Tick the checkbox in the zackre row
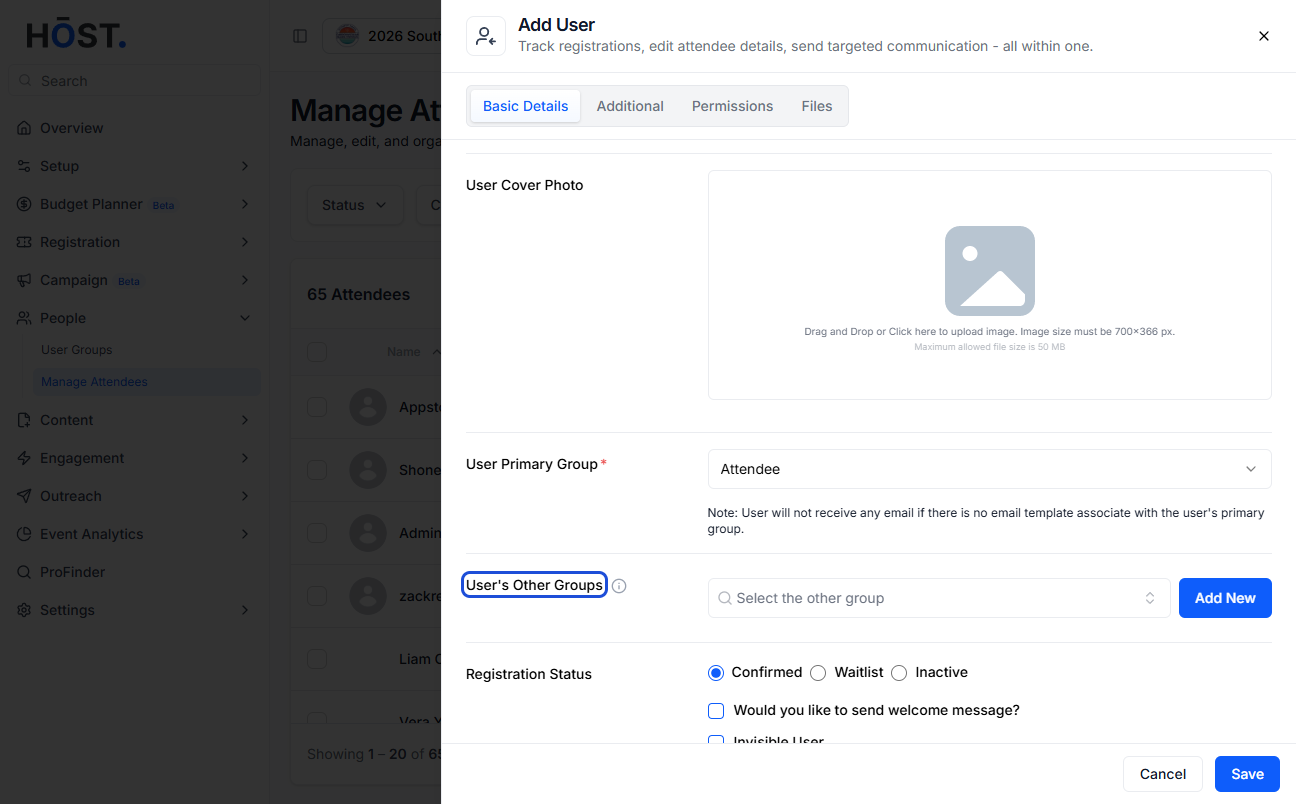Image resolution: width=1296 pixels, height=804 pixels. [317, 596]
